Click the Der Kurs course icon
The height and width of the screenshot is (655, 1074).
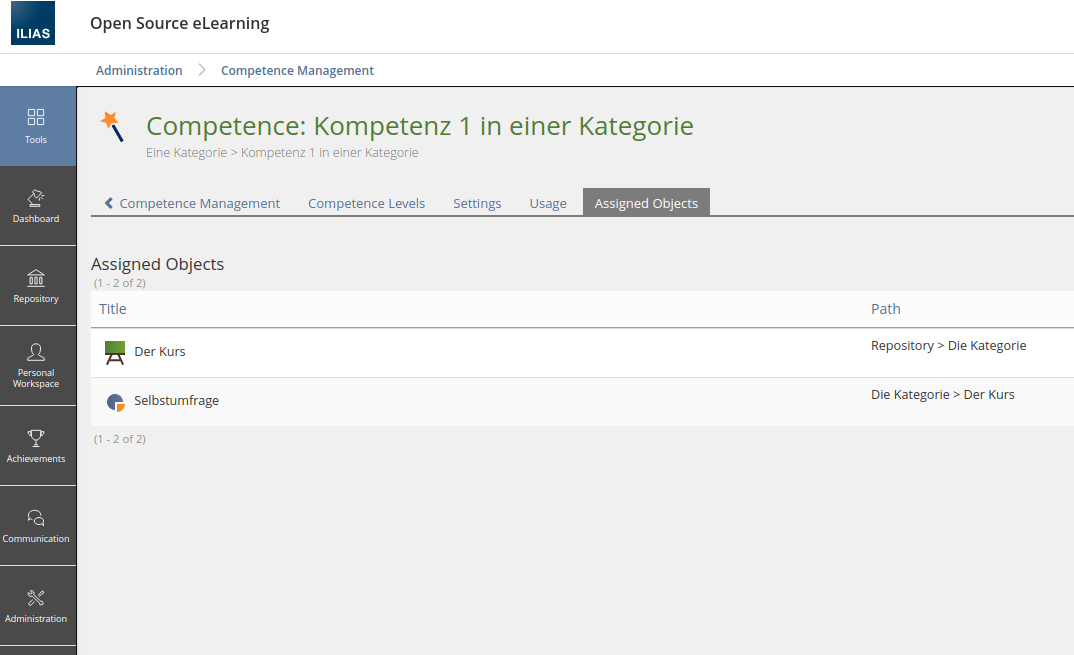point(115,352)
